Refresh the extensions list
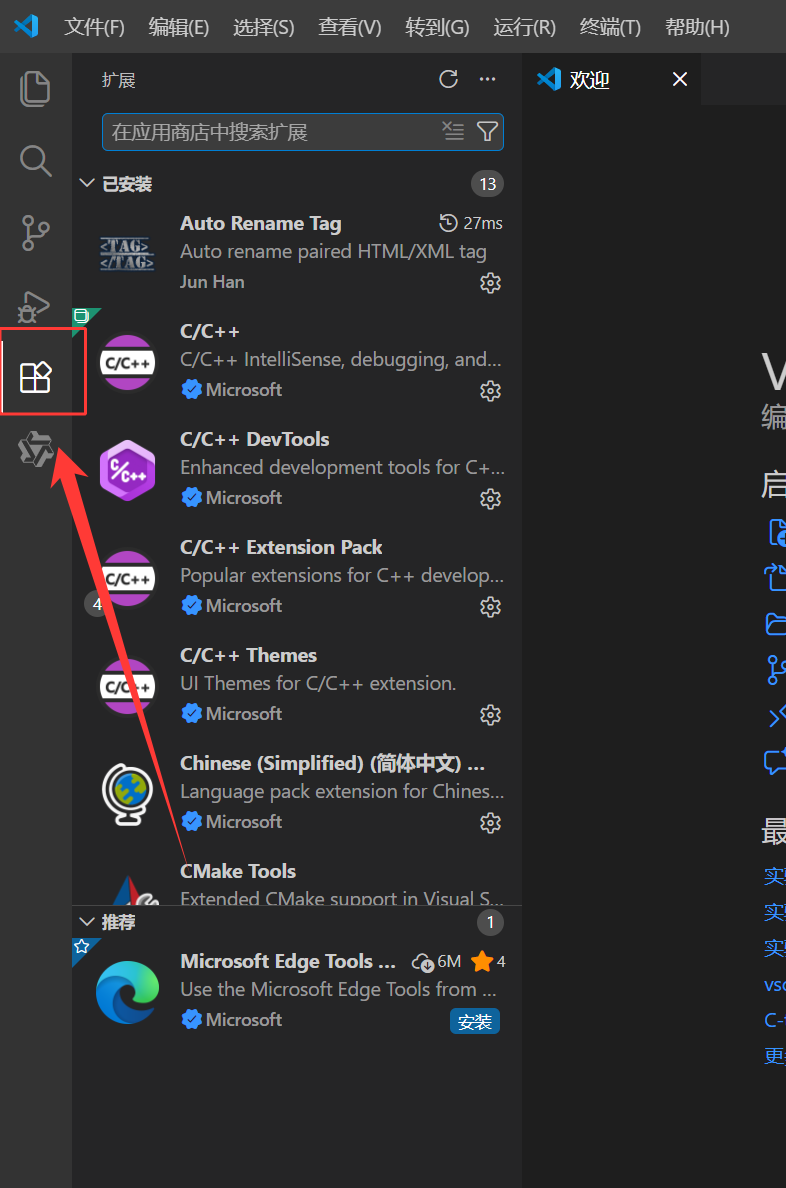786x1188 pixels. coord(449,79)
